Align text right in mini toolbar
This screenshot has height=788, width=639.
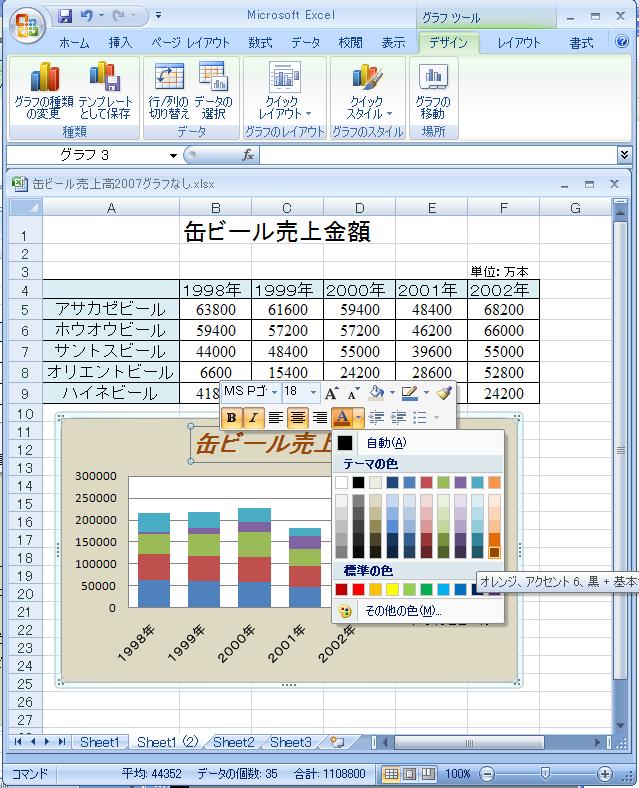tap(320, 418)
